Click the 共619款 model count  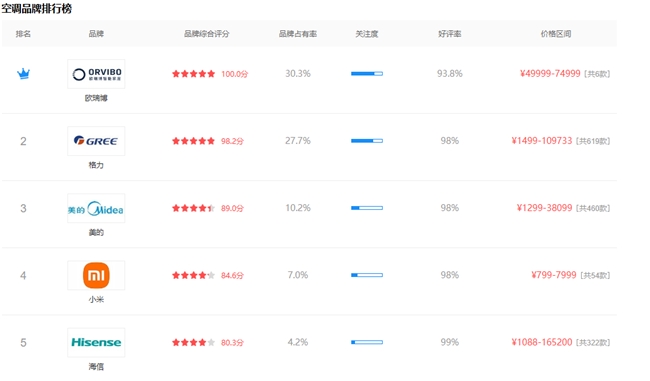pyautogui.click(x=593, y=141)
